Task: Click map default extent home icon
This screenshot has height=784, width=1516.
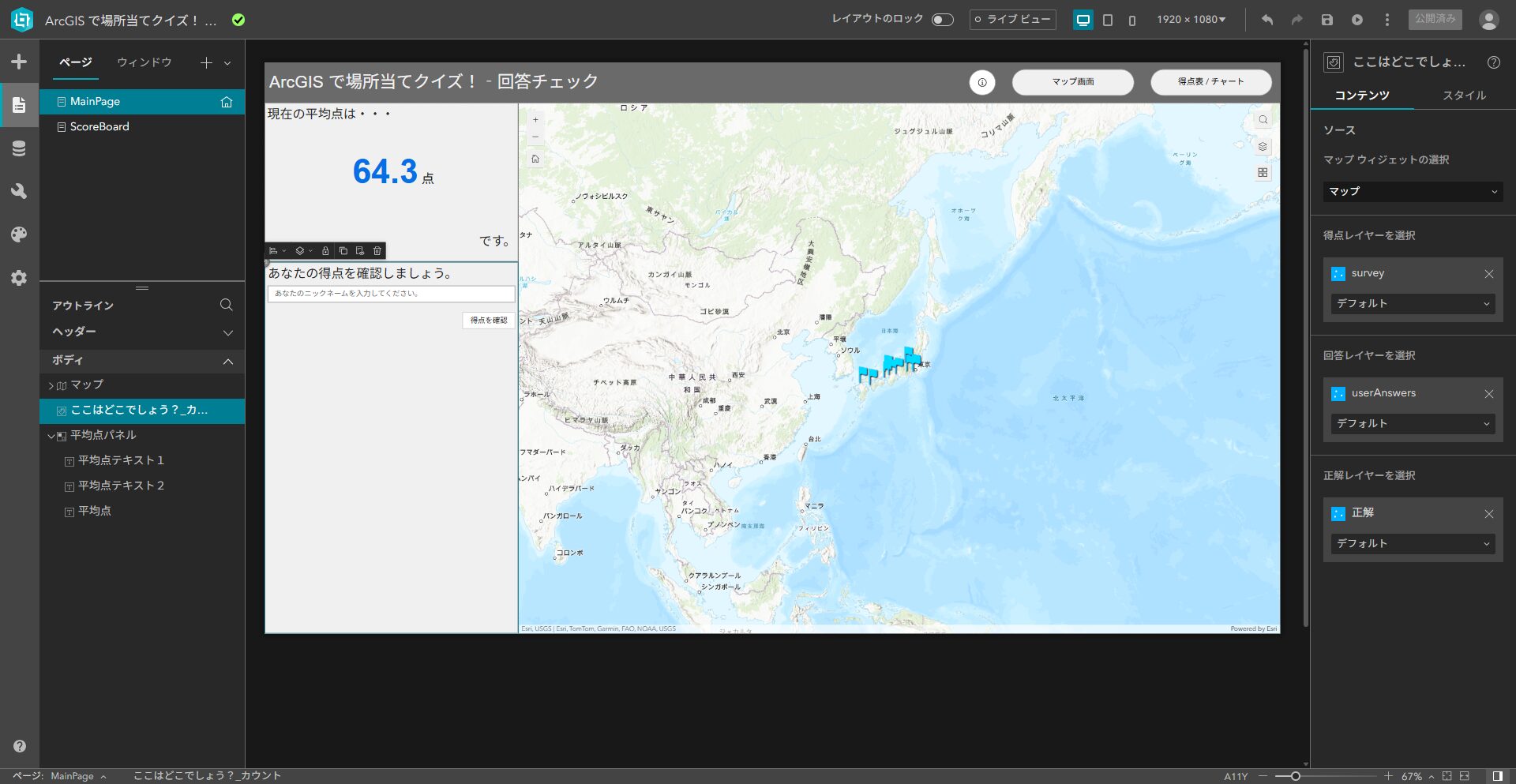Action: coord(535,159)
